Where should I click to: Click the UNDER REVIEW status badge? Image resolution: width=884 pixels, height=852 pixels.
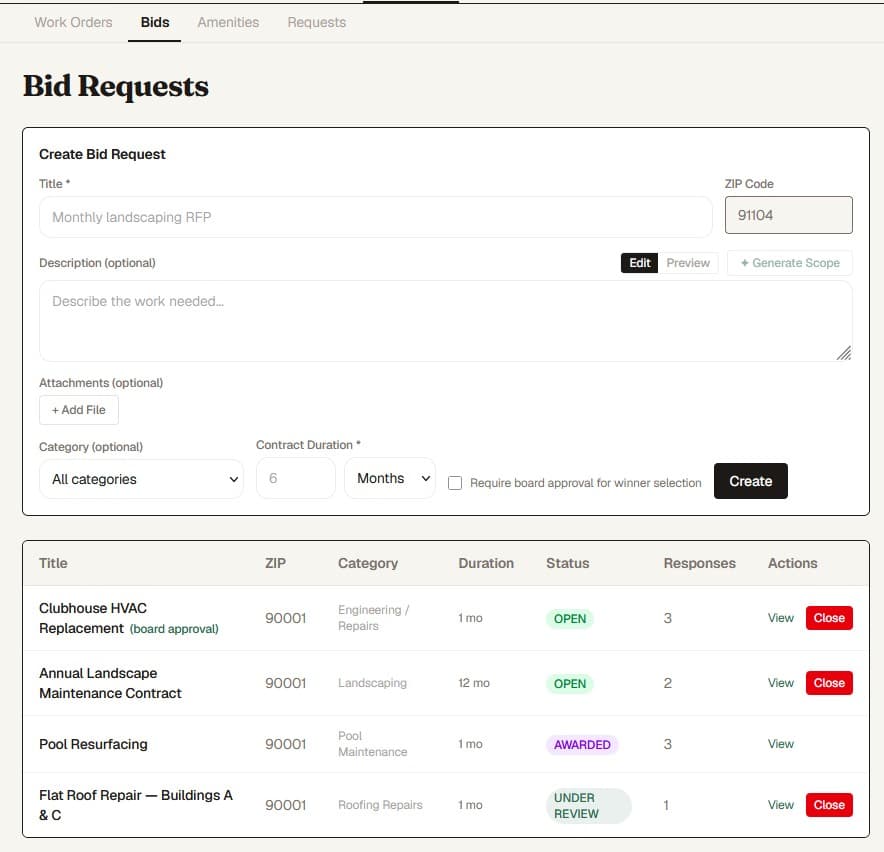coord(589,806)
